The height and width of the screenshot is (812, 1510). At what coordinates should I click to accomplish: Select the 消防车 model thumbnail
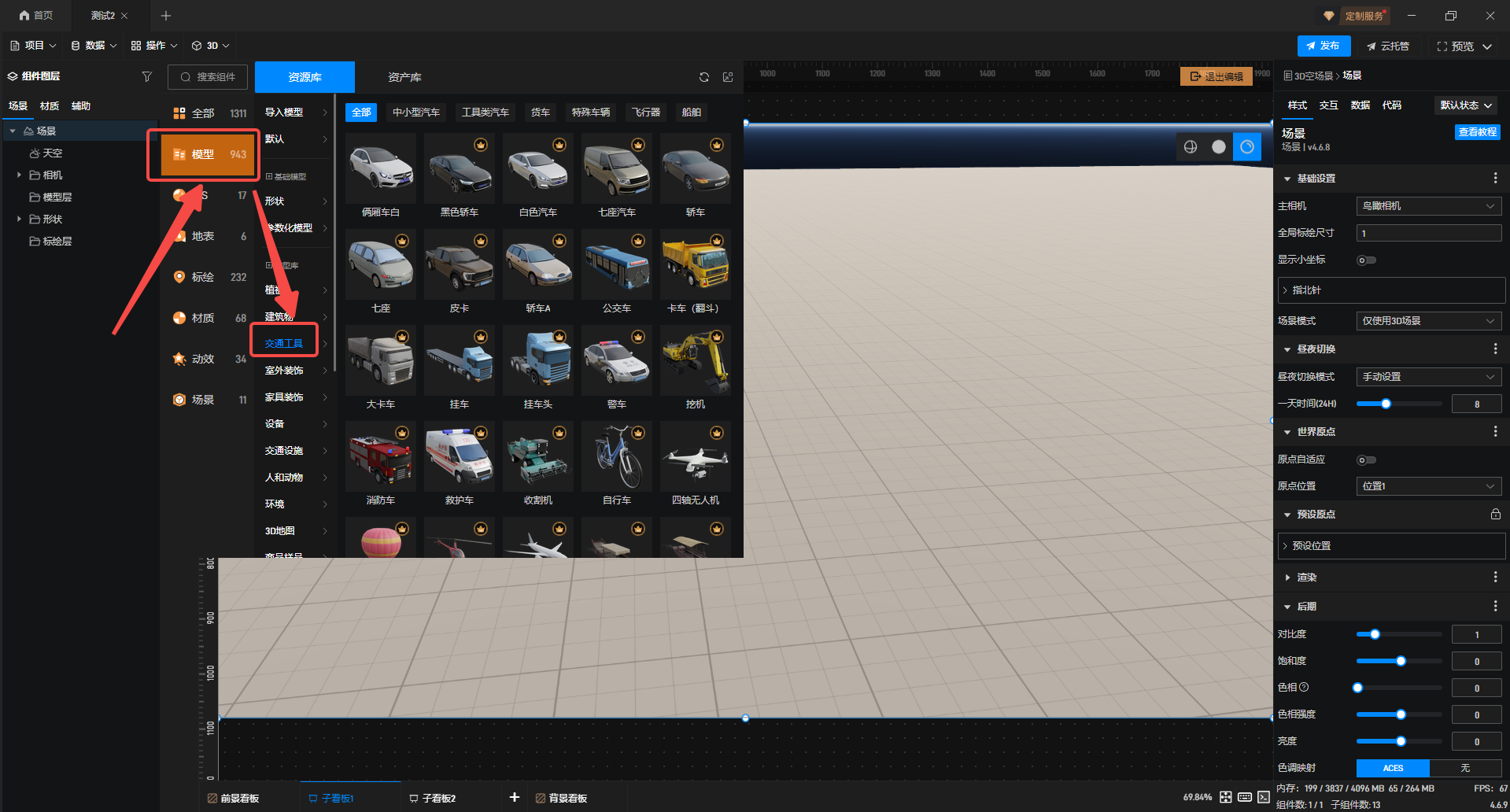381,456
